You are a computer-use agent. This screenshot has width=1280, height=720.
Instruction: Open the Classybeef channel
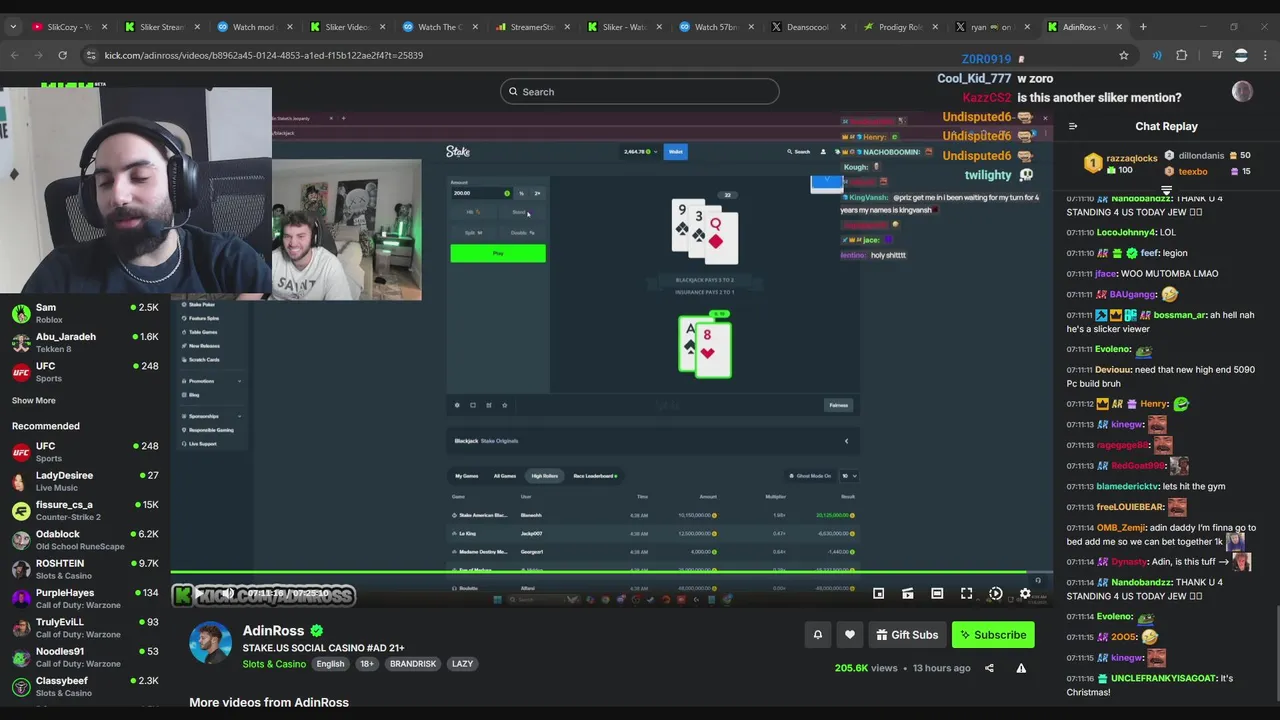[x=85, y=686]
